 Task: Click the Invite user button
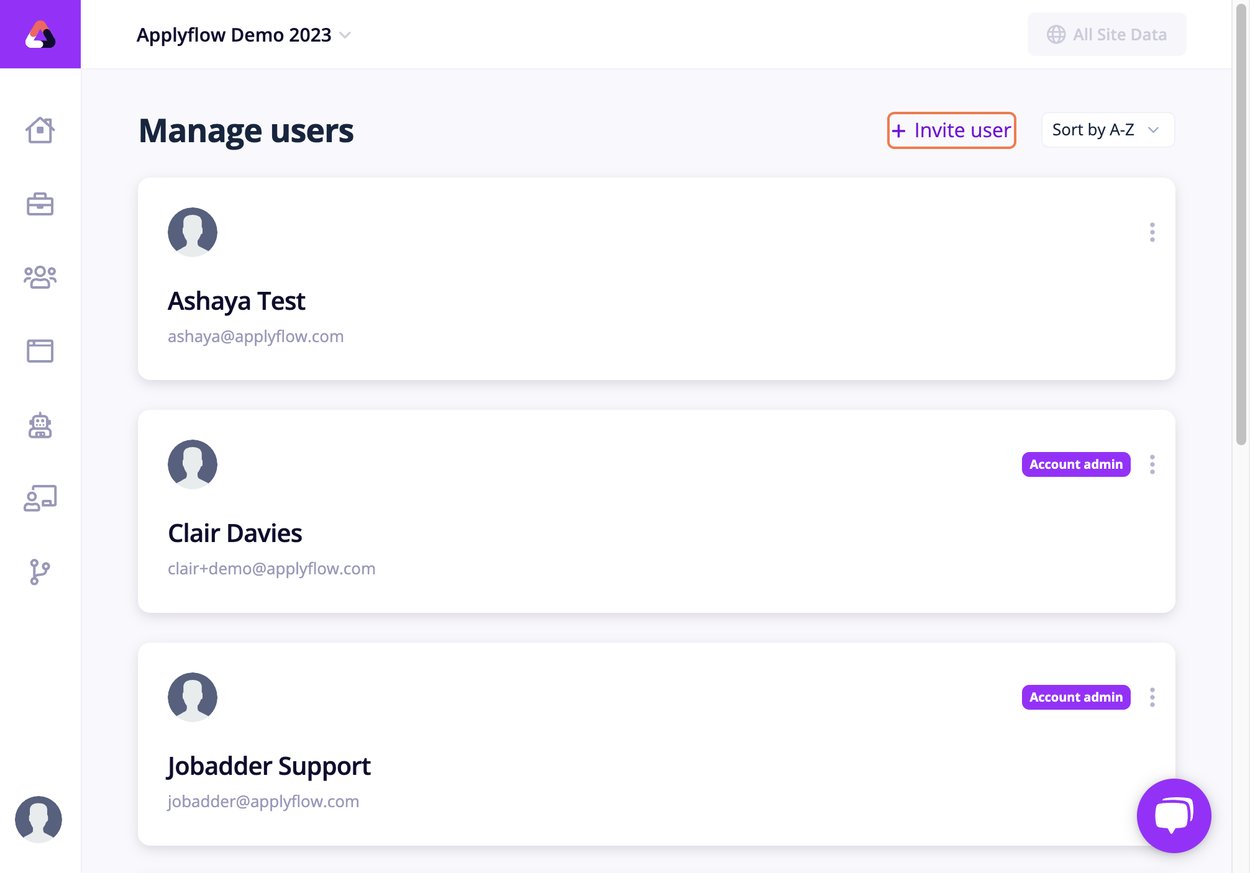point(951,130)
